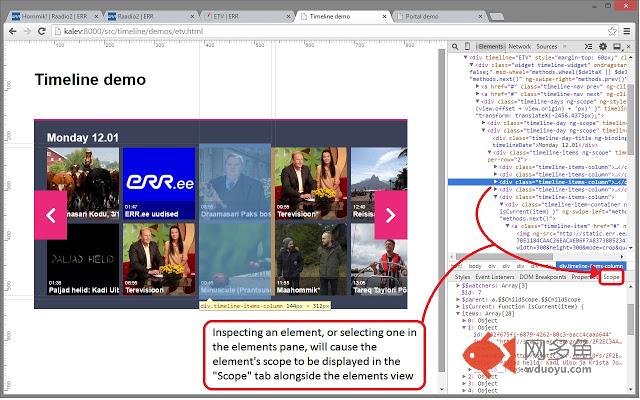Switch to the Hommik! Raadio2 browser tab
Screen dimensions: 640x400
point(55,16)
